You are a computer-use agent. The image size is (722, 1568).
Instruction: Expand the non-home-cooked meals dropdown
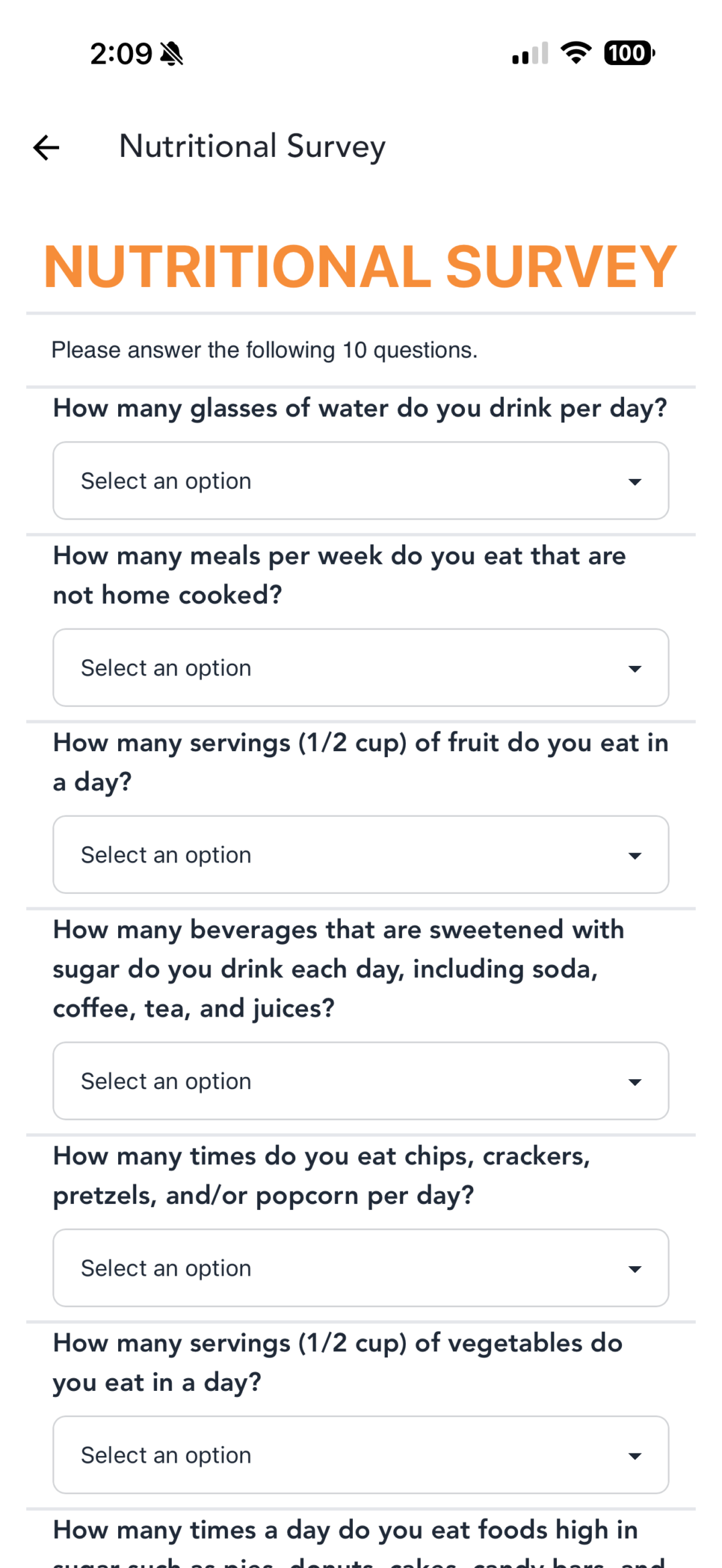click(x=360, y=668)
